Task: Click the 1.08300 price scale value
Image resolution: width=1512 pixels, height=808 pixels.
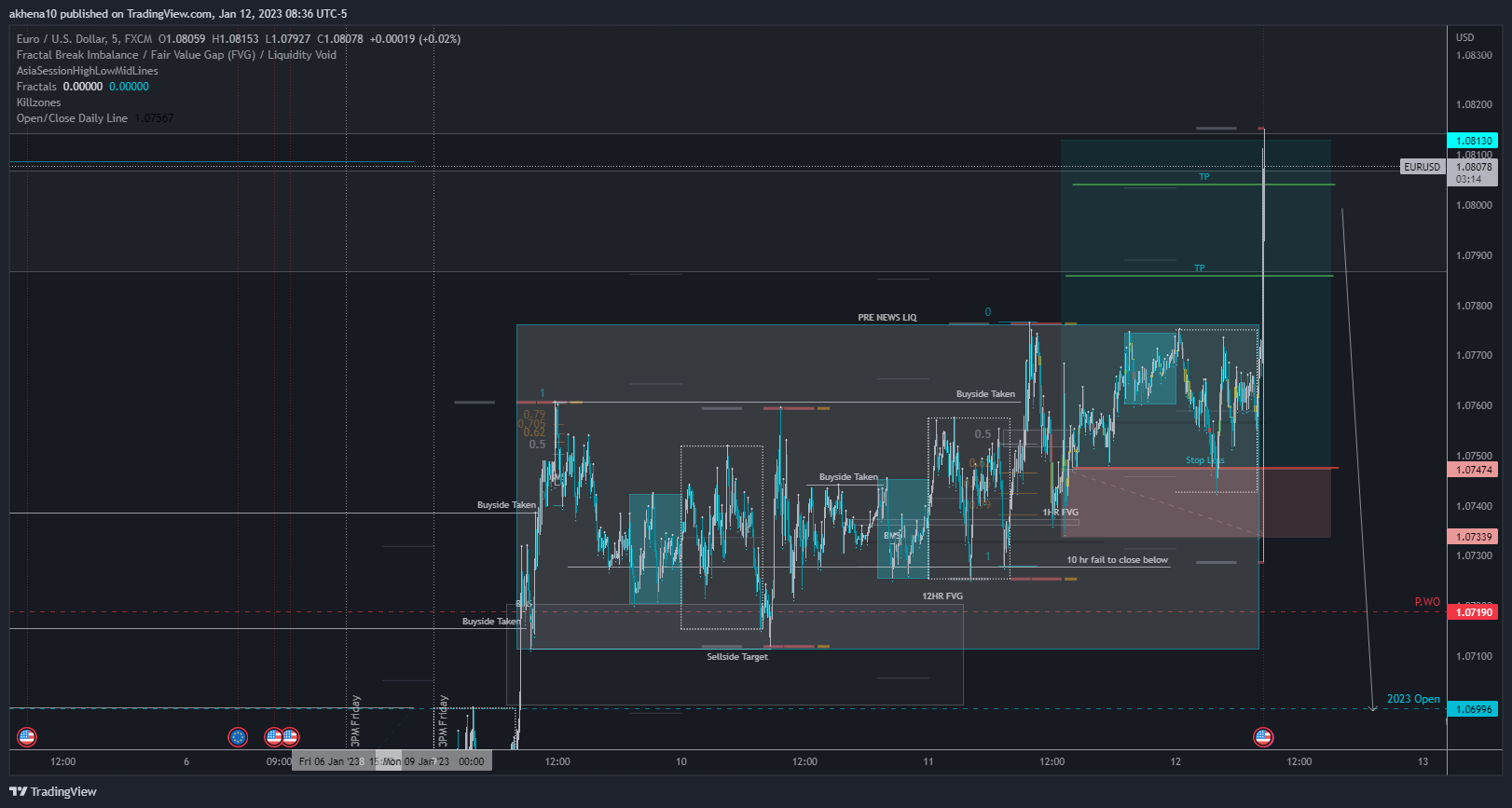Action: [1474, 55]
